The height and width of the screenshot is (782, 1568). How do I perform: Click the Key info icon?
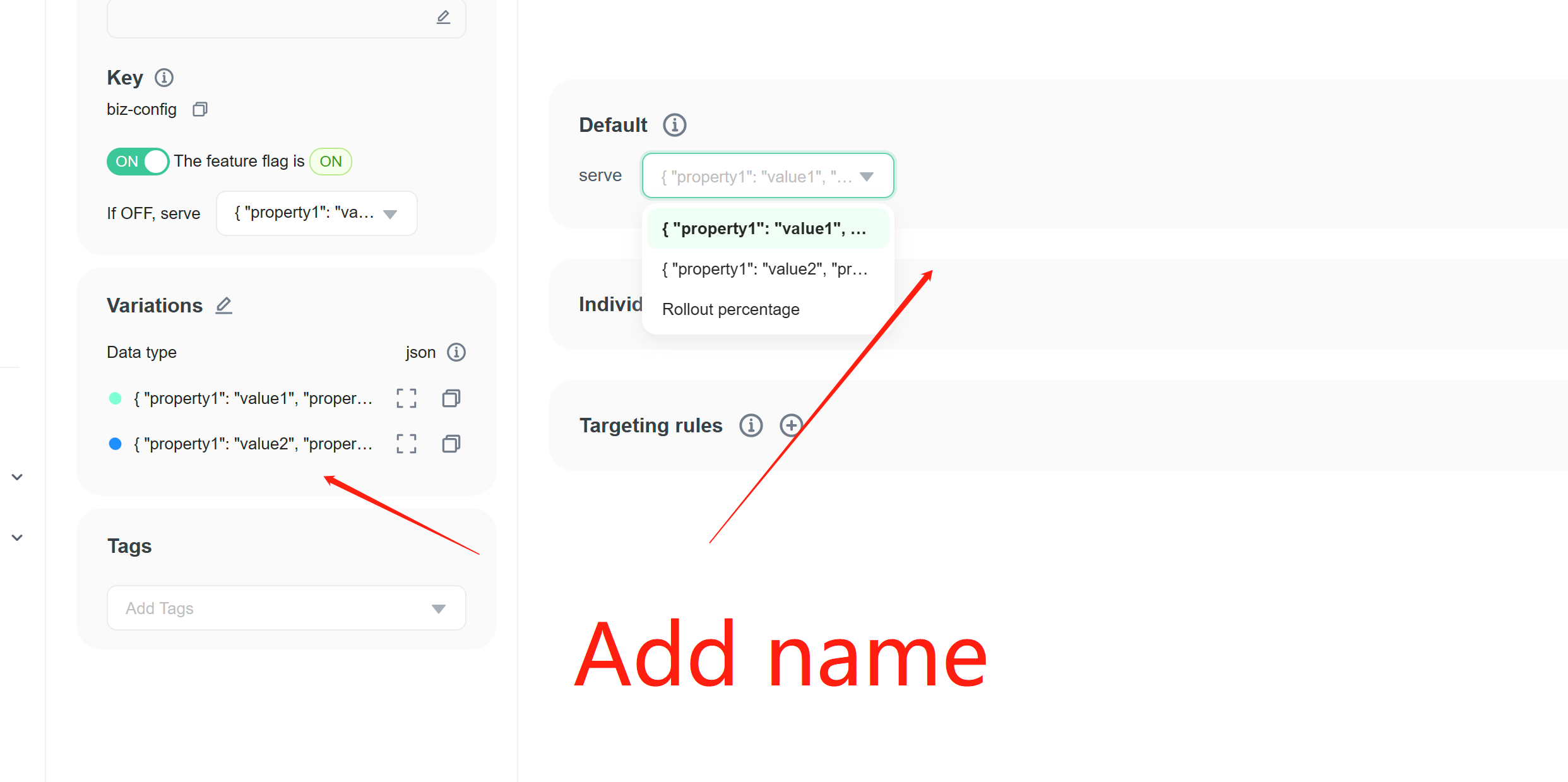[164, 78]
